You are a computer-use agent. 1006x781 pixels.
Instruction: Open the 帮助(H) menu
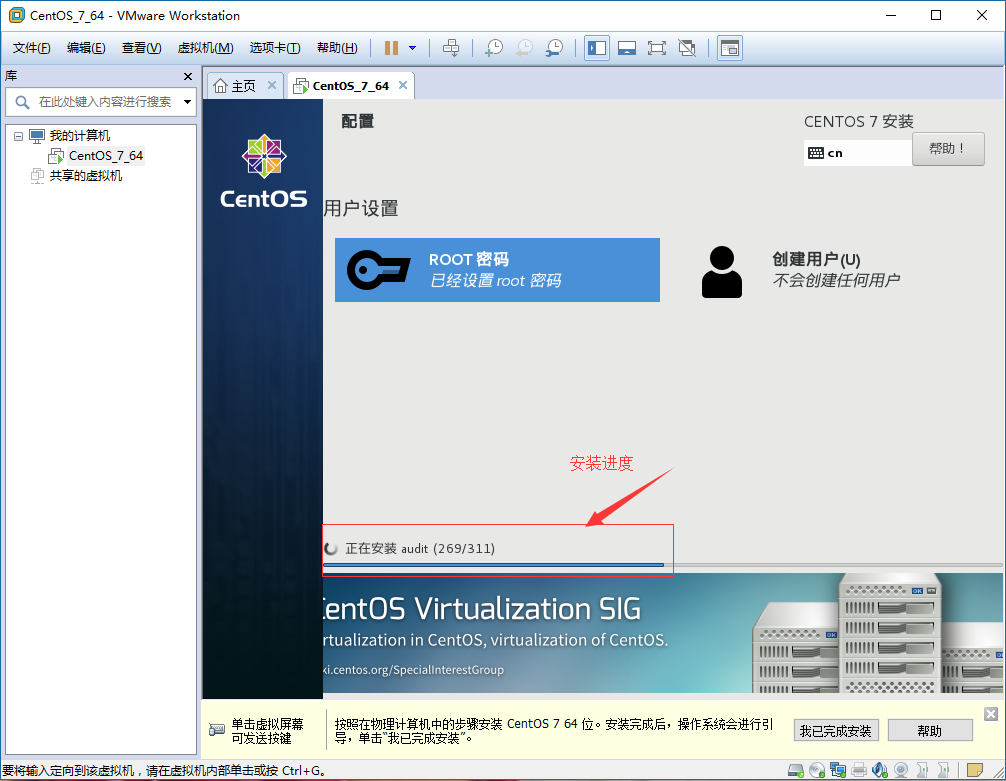337,48
